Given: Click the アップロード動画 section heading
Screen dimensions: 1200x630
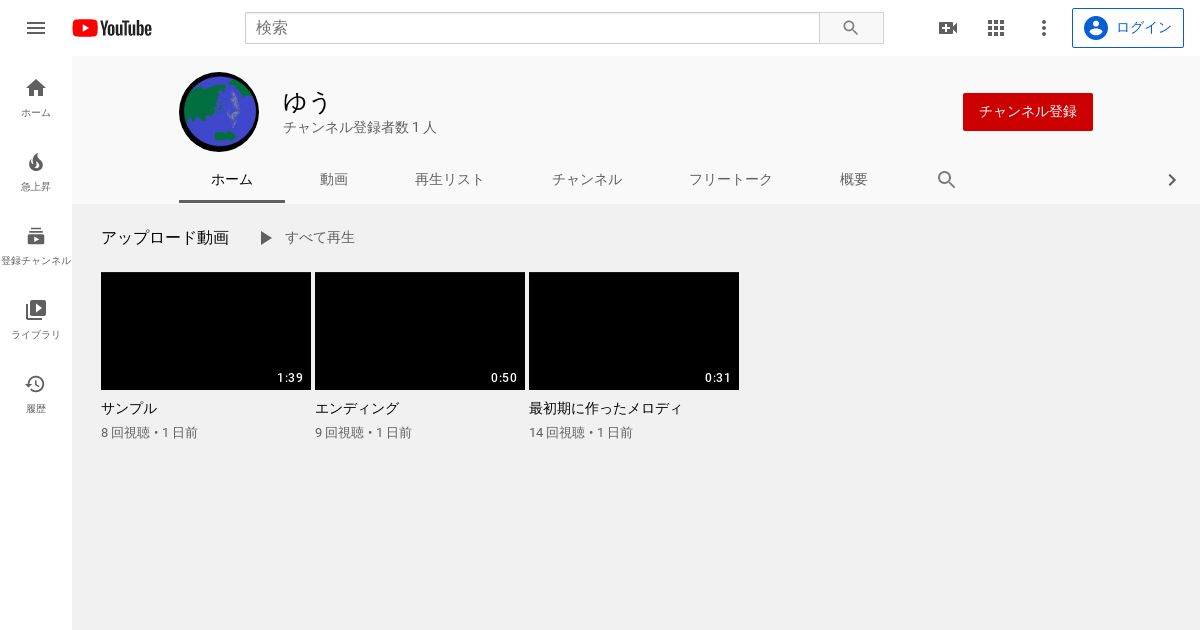Looking at the screenshot, I should coord(165,238).
